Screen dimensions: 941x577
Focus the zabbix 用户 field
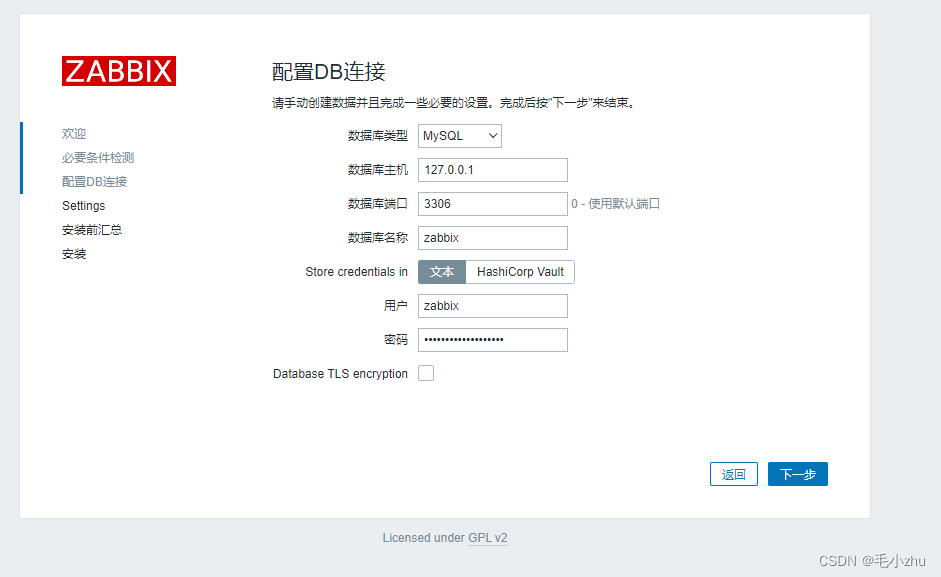coord(492,305)
